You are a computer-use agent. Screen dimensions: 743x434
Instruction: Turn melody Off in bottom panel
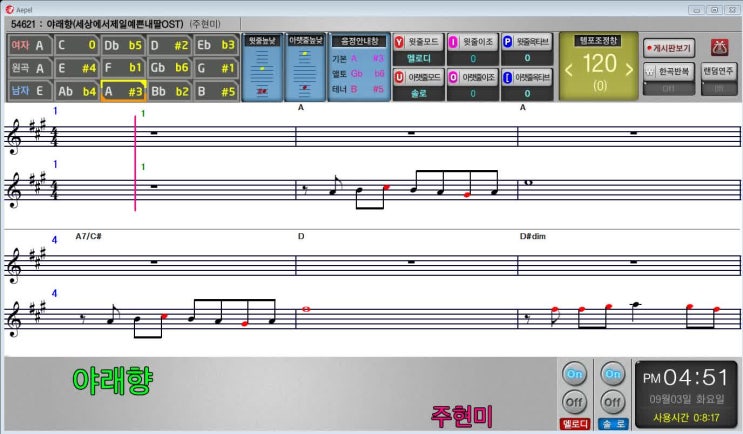(x=574, y=402)
